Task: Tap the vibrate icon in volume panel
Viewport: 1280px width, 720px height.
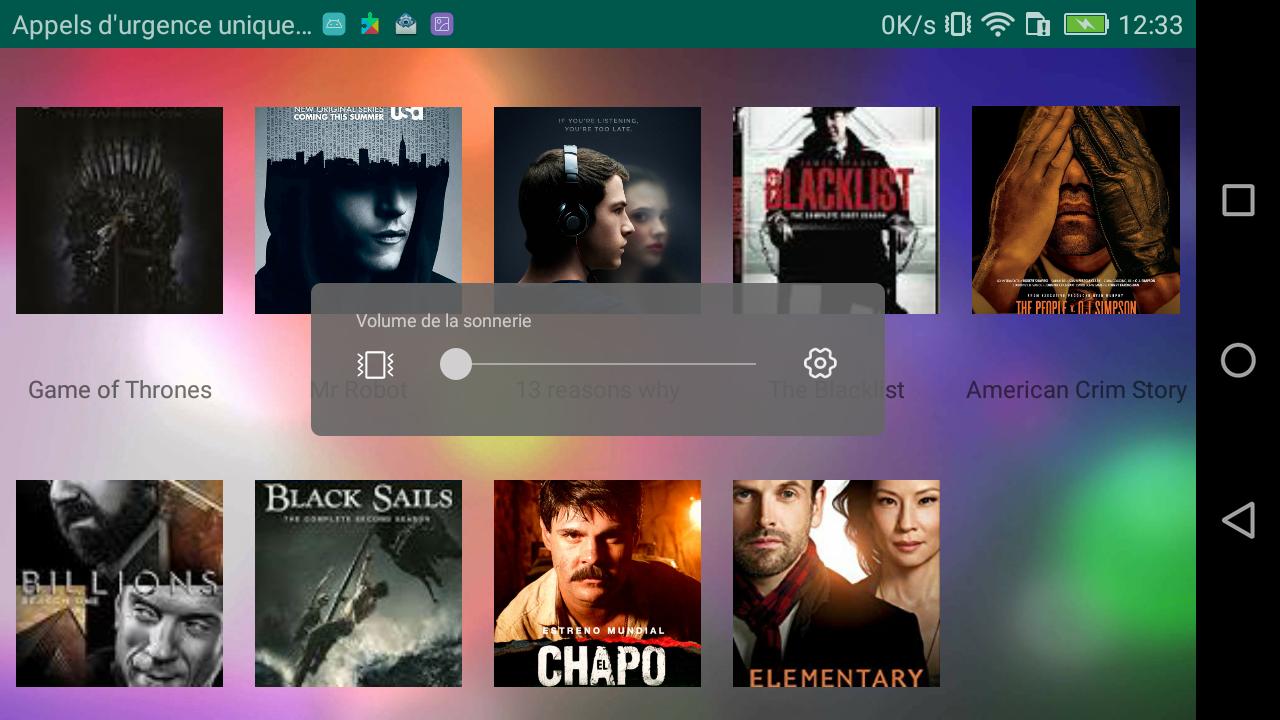Action: click(375, 364)
